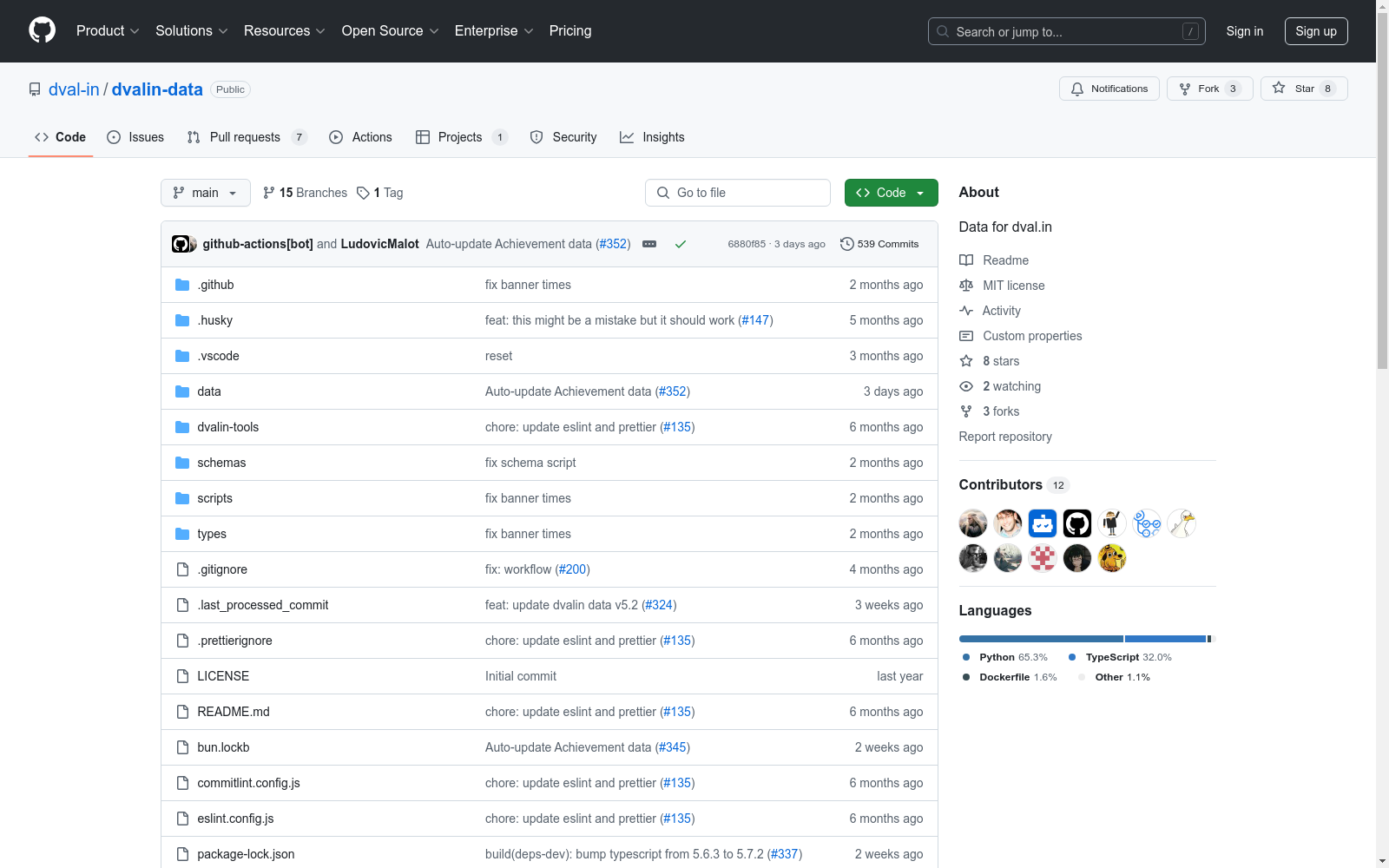The width and height of the screenshot is (1389, 868).
Task: Open the package-lock.json file
Action: point(246,854)
